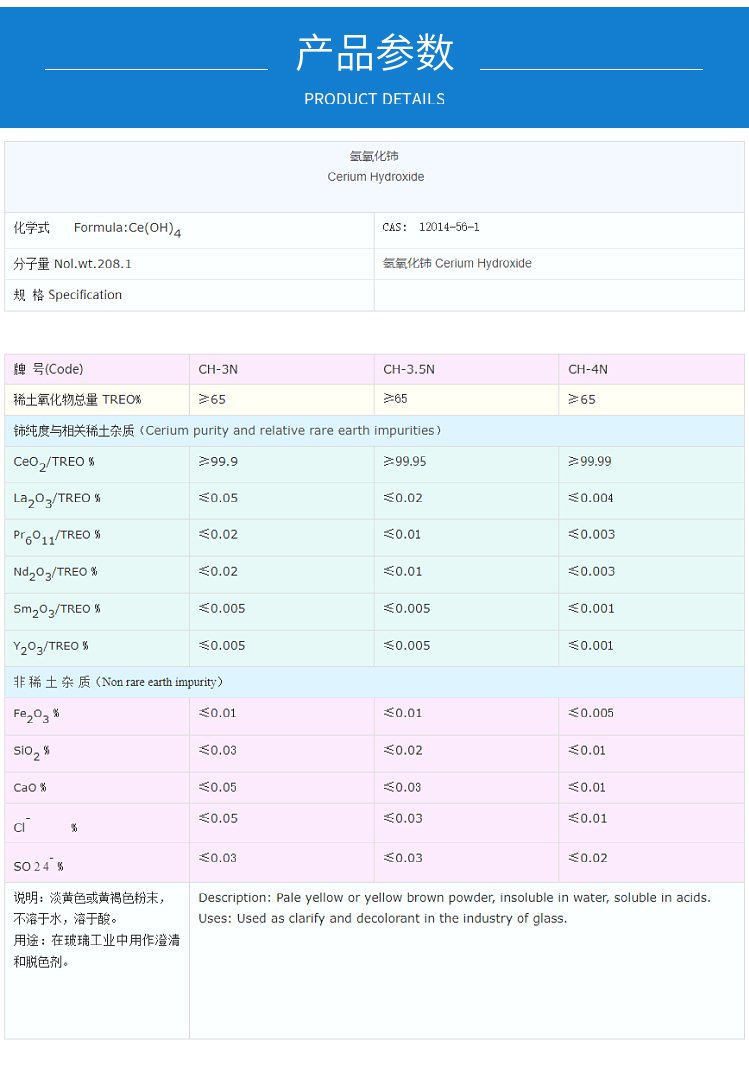The height and width of the screenshot is (1072, 749).
Task: Select the CH-3N column header
Action: [218, 369]
